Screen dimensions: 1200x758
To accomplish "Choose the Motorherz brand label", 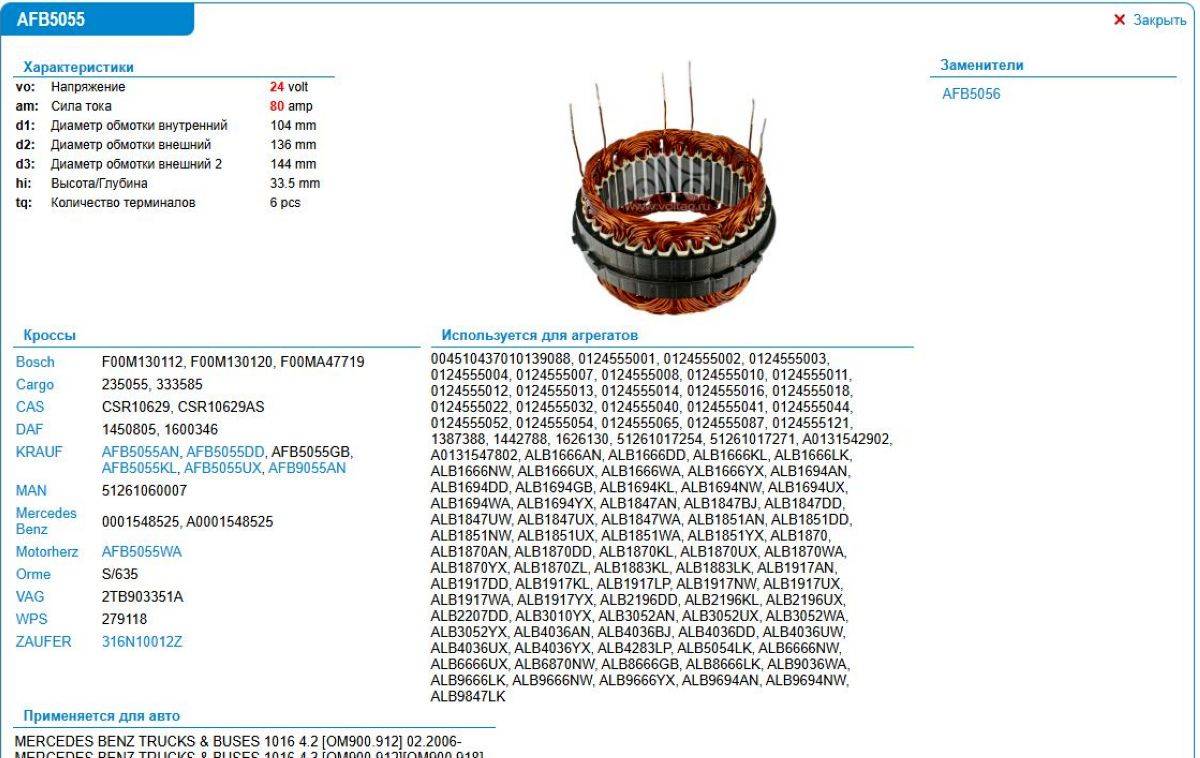I will (47, 552).
